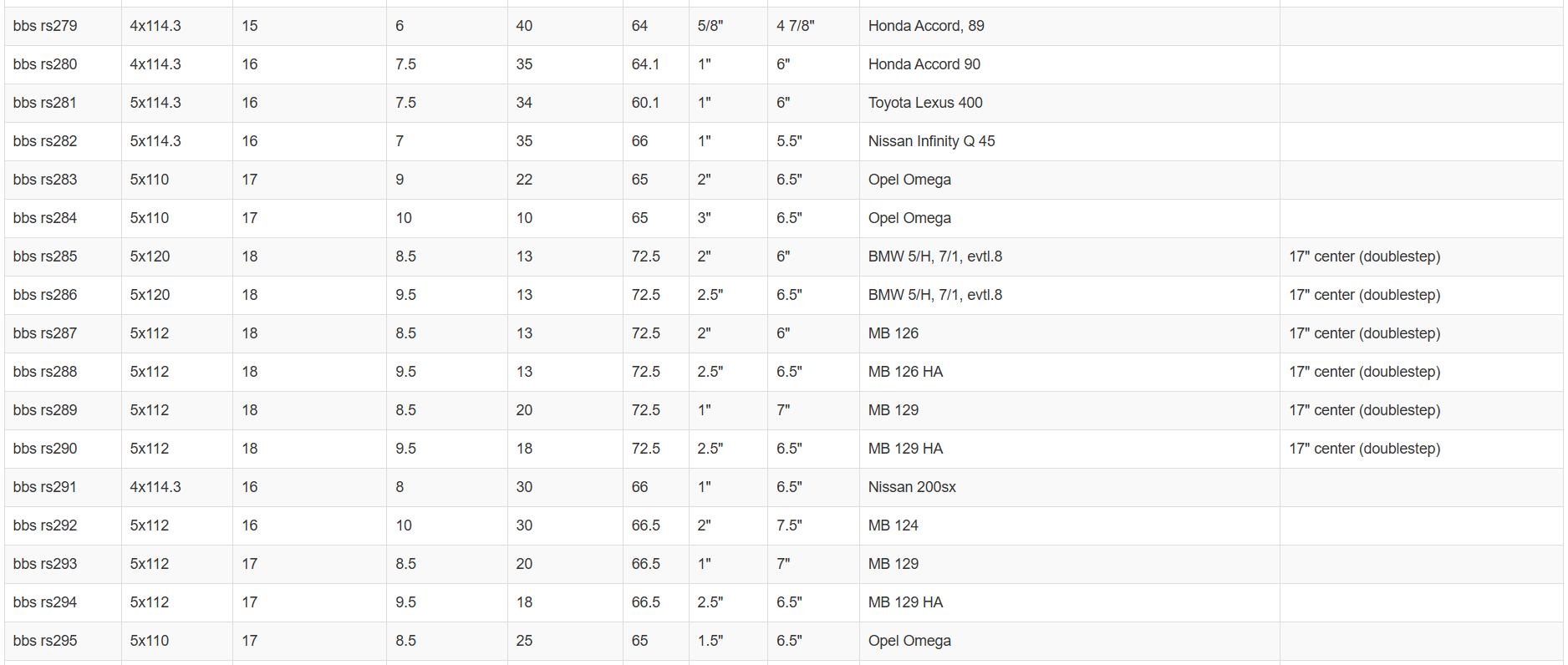The height and width of the screenshot is (665, 1568).
Task: Click the Nissan Infinity Q 45 cell
Action: [1069, 141]
